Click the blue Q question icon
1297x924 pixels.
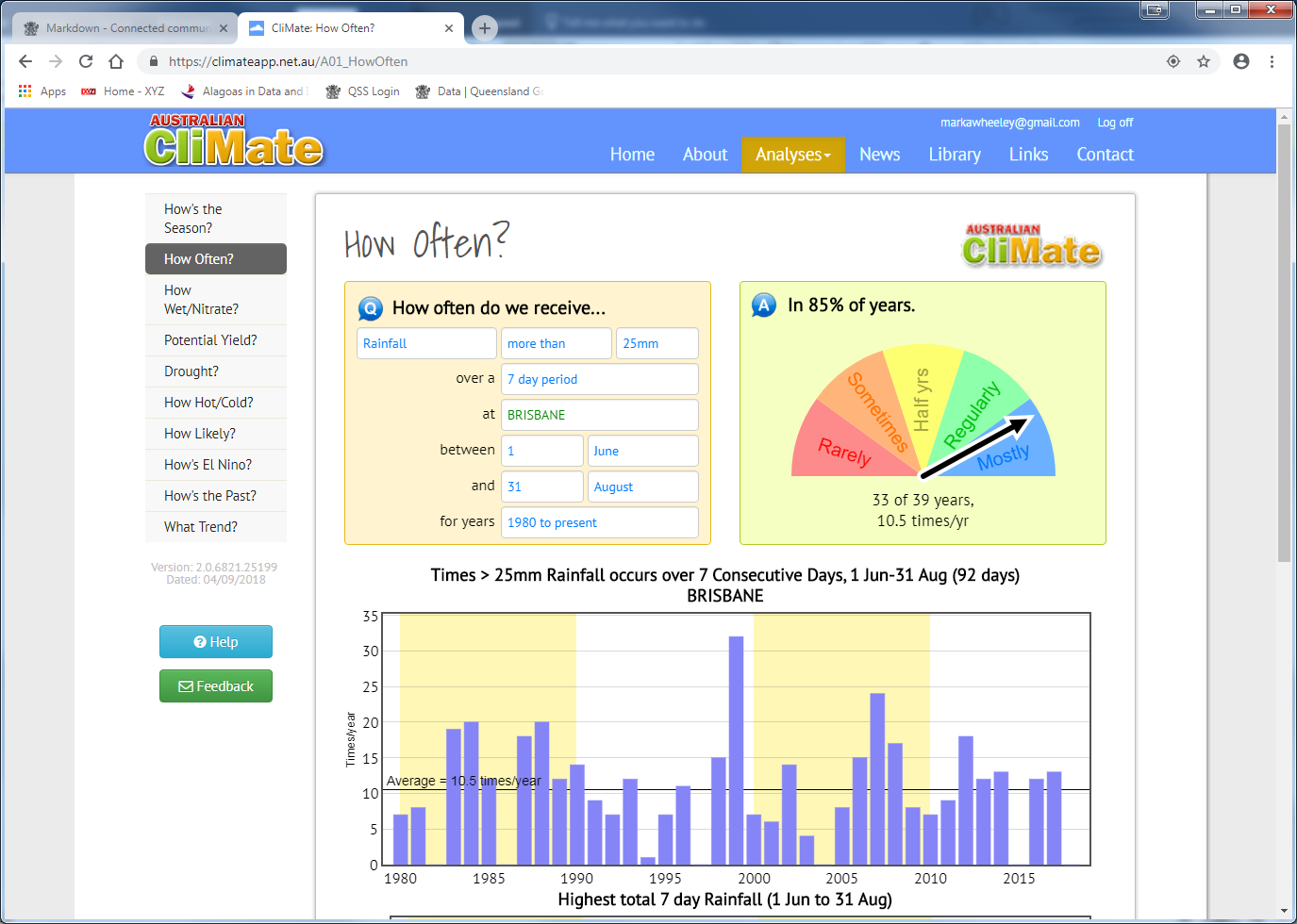tap(371, 308)
